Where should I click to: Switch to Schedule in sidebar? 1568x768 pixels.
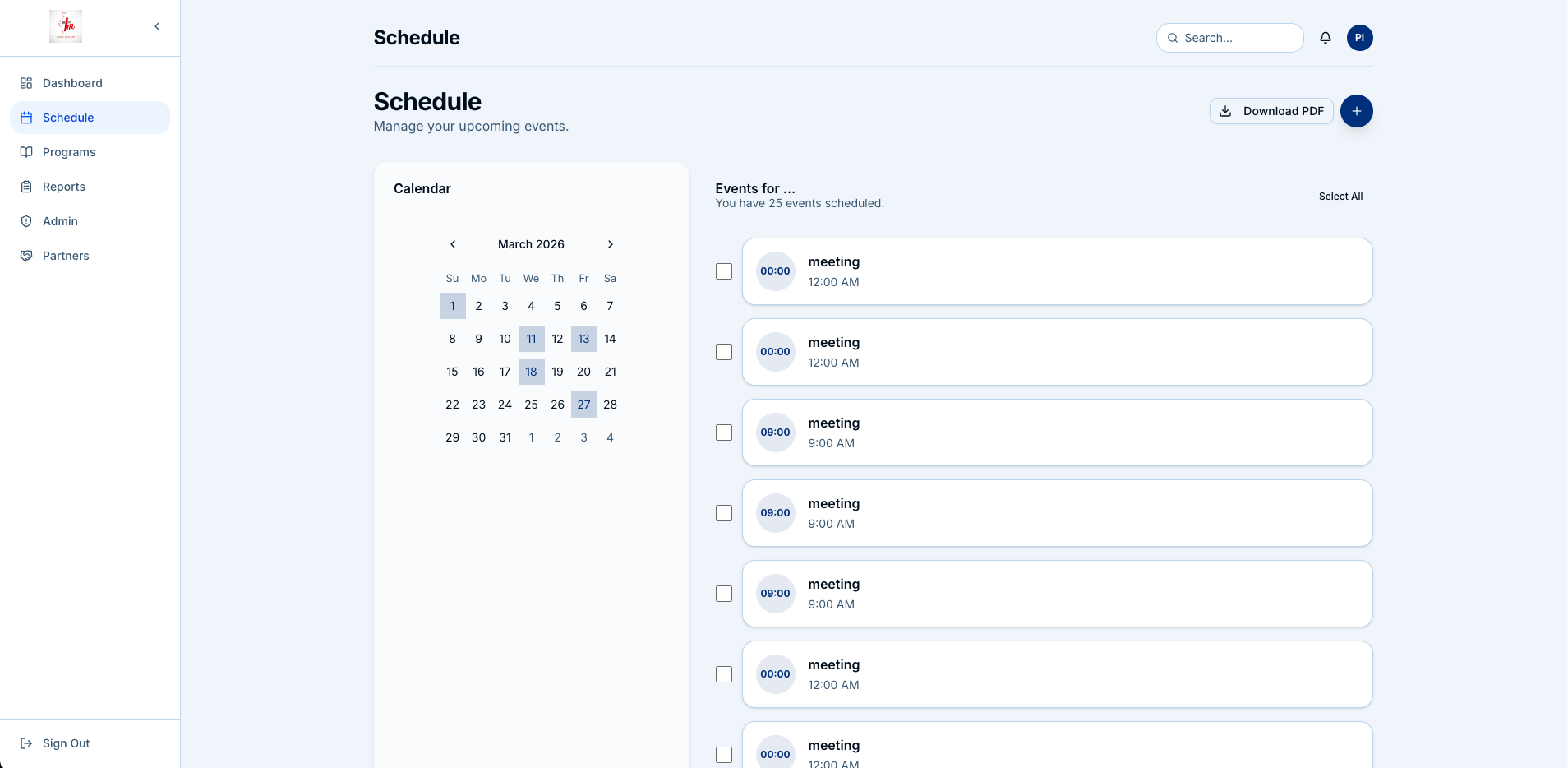click(x=68, y=118)
